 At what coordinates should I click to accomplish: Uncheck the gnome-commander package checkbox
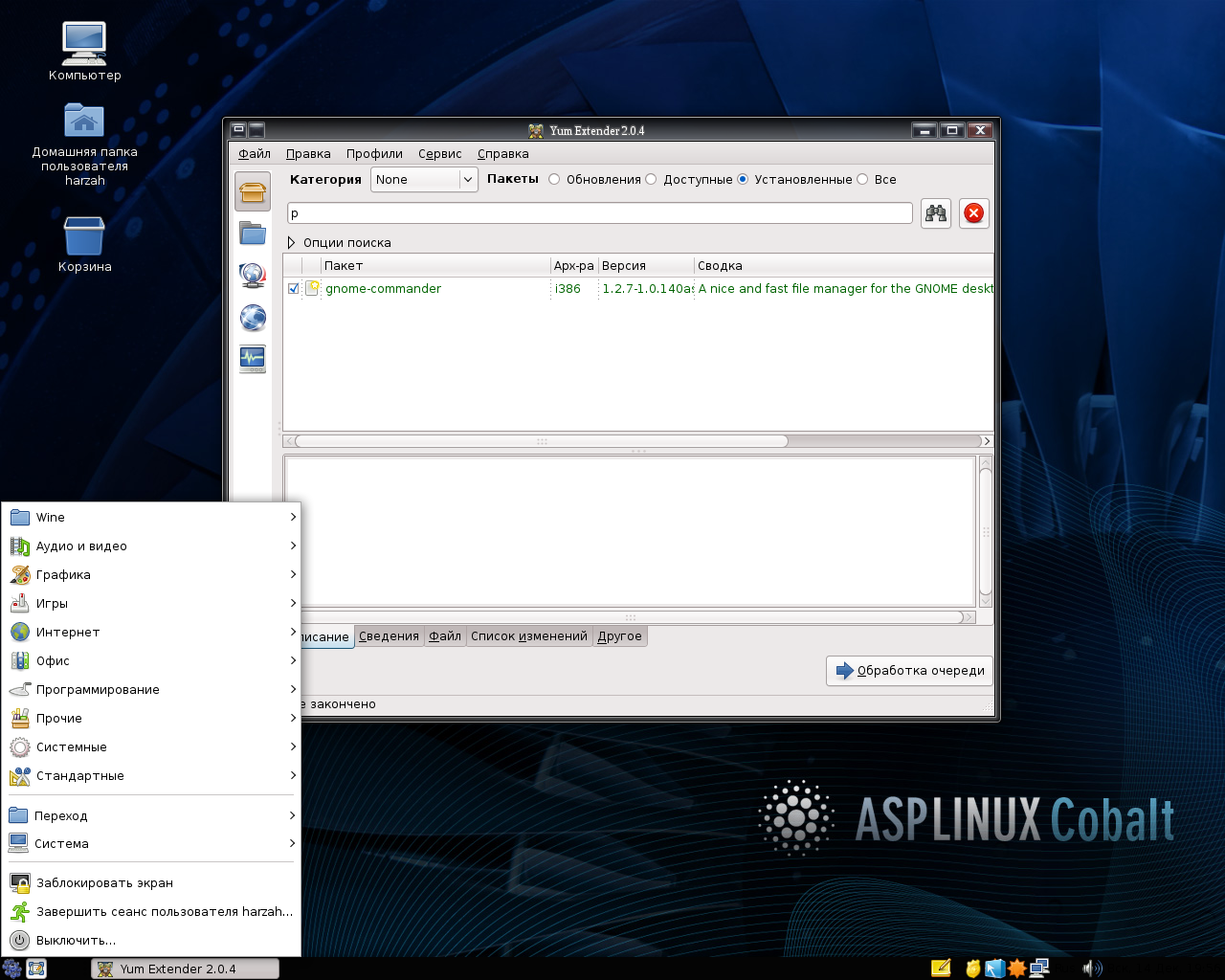point(294,288)
